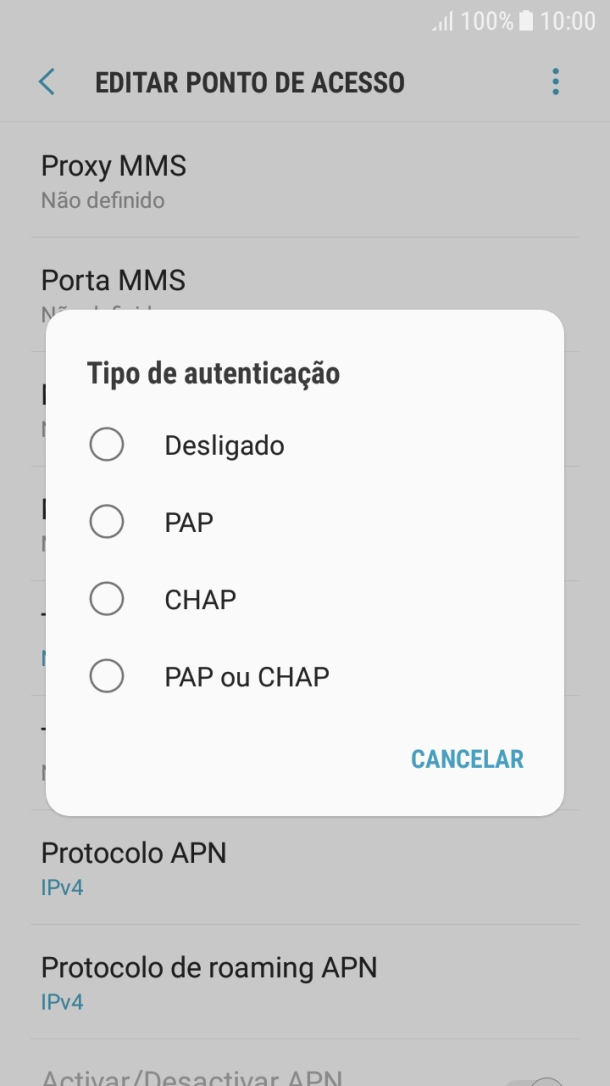Tap IPv4 under Protocolo de roaming APN
Screen dimensions: 610x1086
tap(62, 1001)
